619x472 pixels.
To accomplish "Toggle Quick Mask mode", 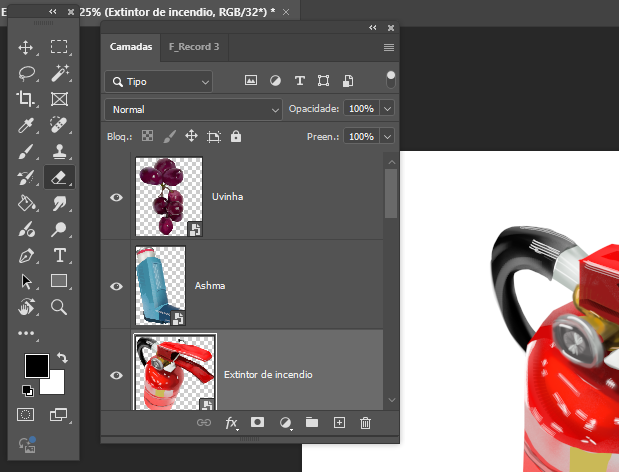I will point(26,415).
